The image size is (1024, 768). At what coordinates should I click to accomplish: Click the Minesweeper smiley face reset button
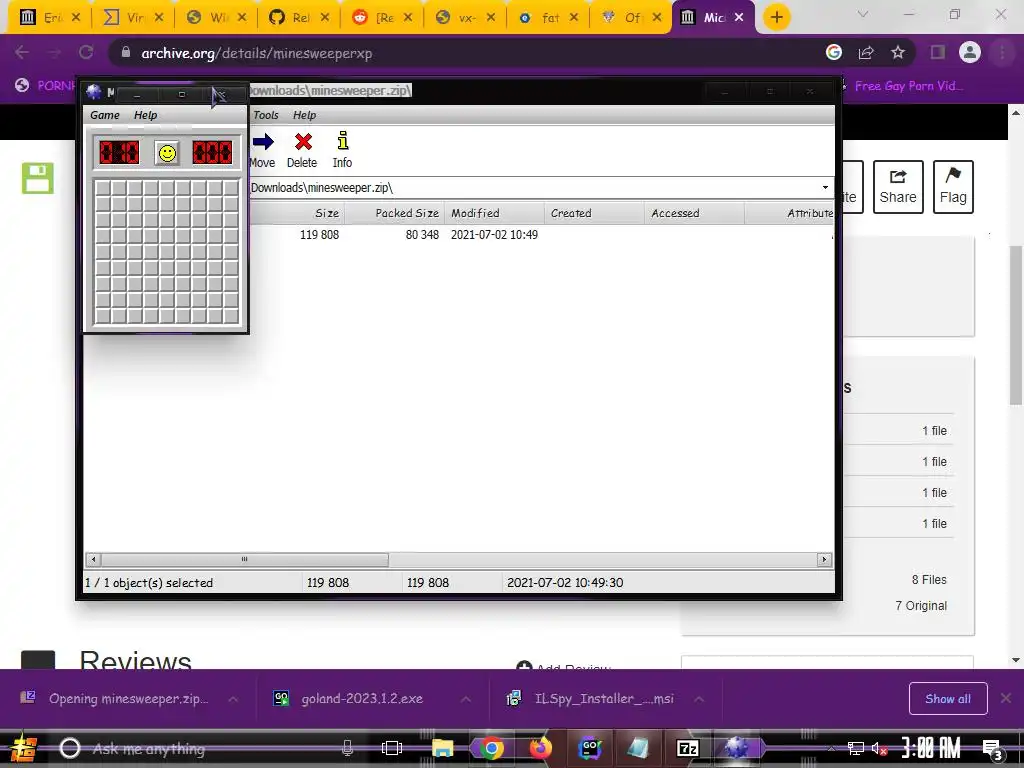click(167, 153)
